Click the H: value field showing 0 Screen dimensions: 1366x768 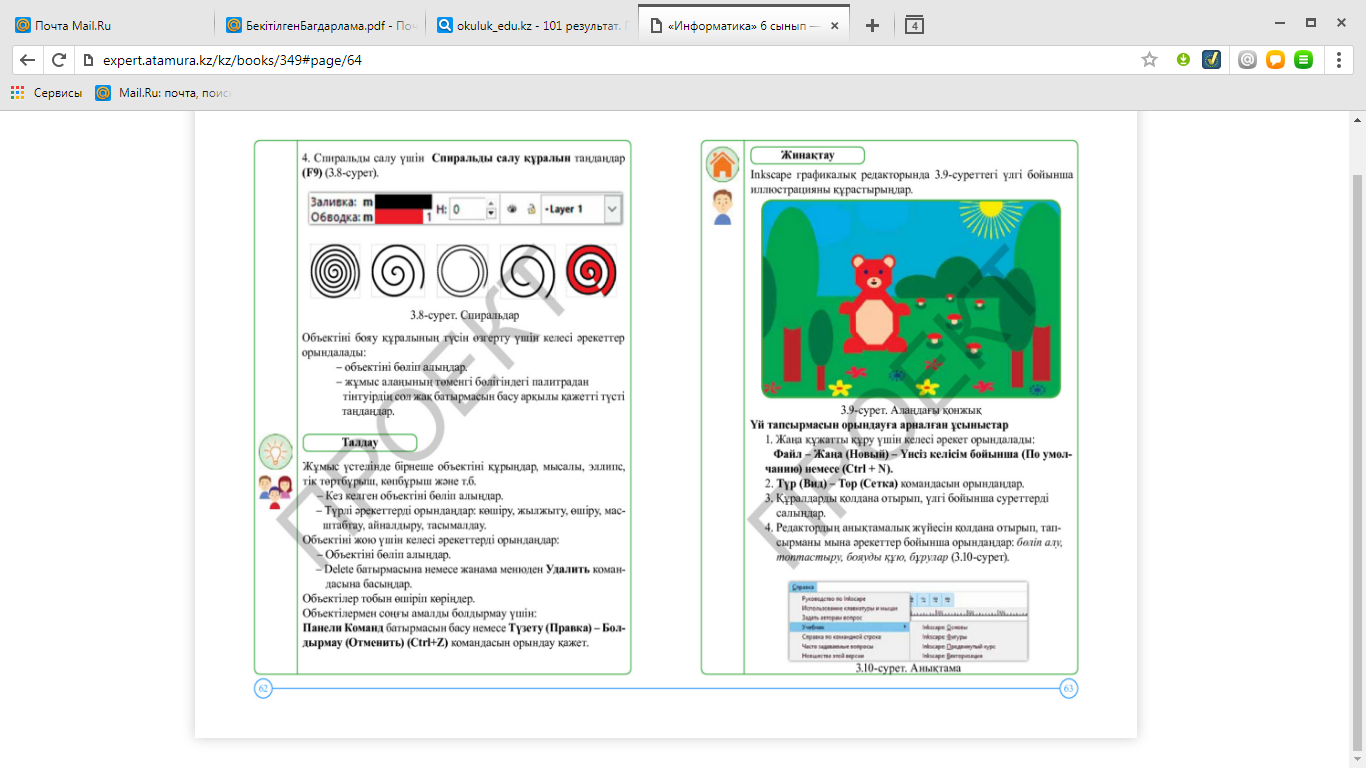[467, 210]
